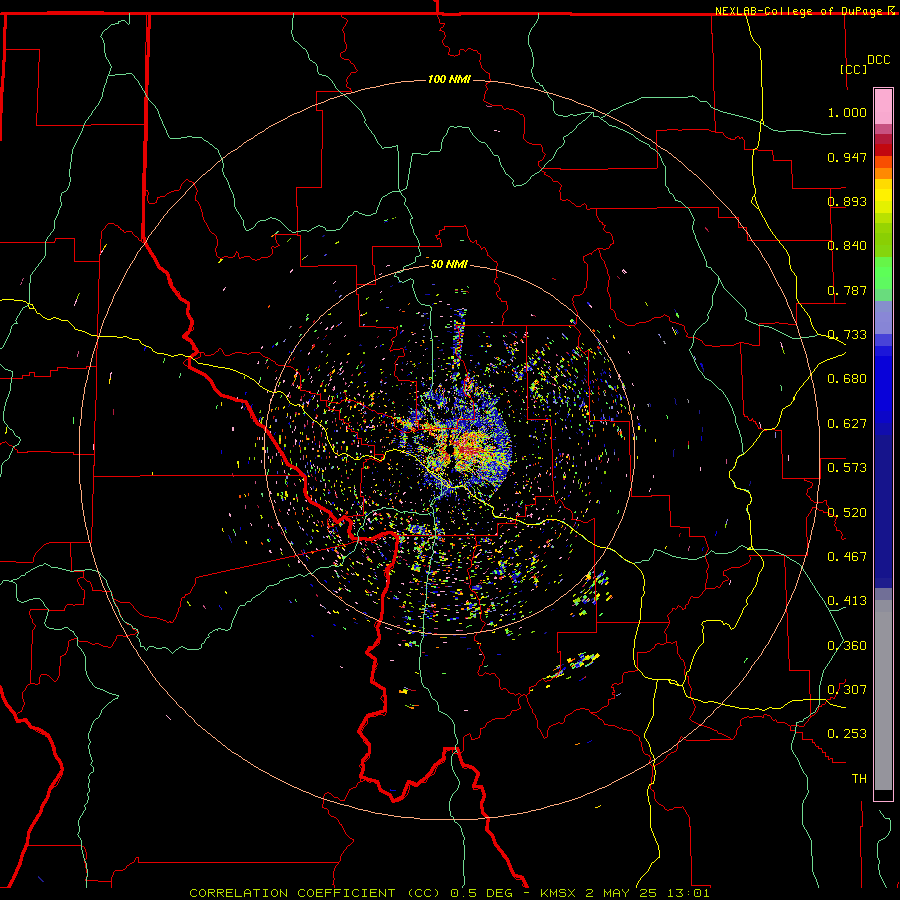
Task: Click the 100 NMI range ring label
Action: click(x=449, y=79)
